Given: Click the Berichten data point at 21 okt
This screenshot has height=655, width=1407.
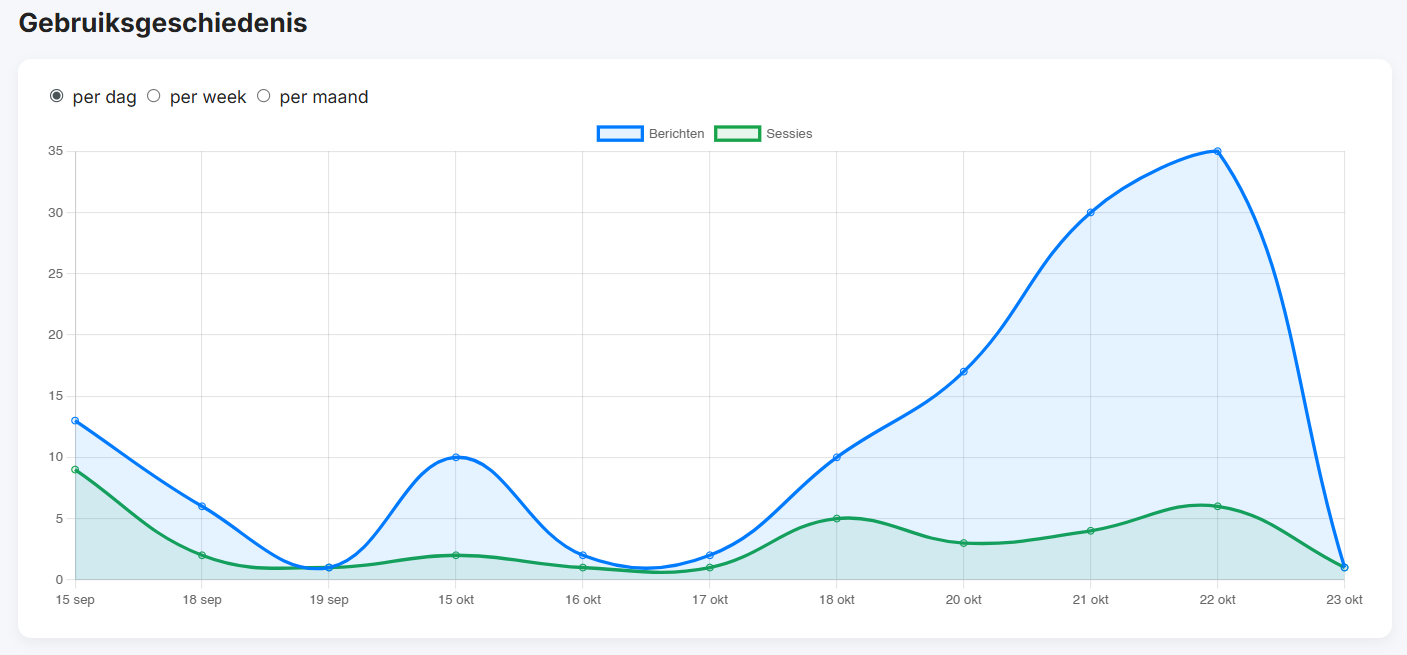Looking at the screenshot, I should tap(1090, 212).
